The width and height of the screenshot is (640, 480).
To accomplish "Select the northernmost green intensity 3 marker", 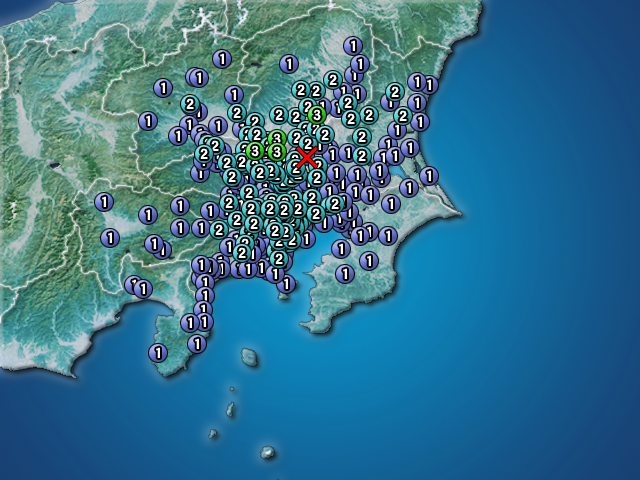I will coord(317,115).
